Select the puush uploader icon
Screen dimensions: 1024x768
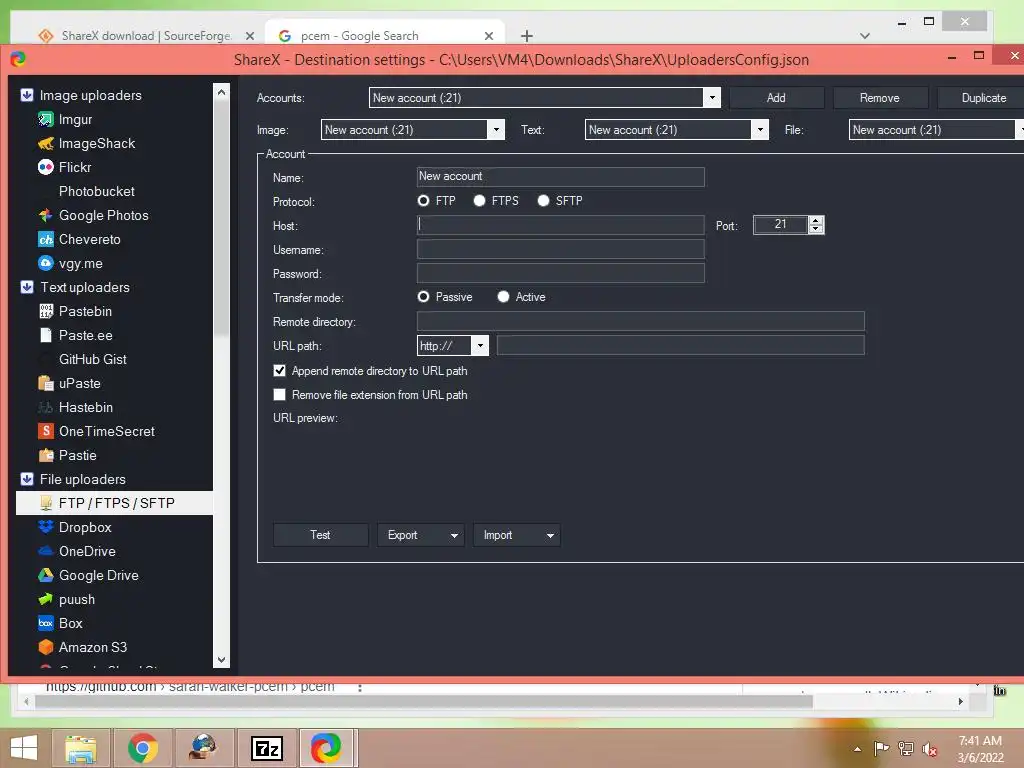pyautogui.click(x=45, y=599)
